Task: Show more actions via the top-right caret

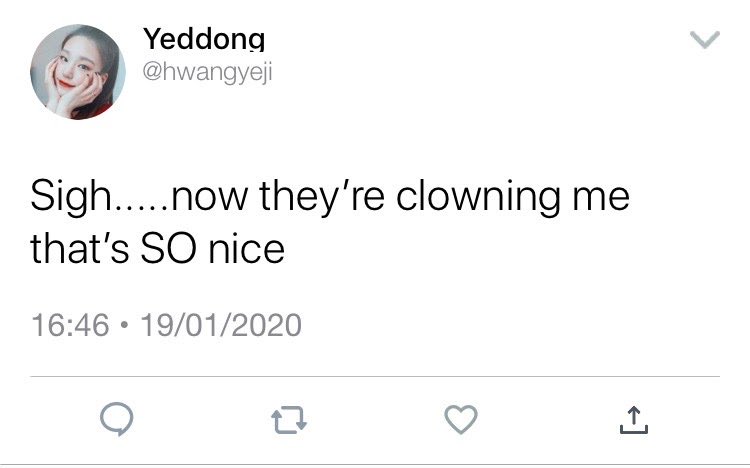Action: [705, 40]
